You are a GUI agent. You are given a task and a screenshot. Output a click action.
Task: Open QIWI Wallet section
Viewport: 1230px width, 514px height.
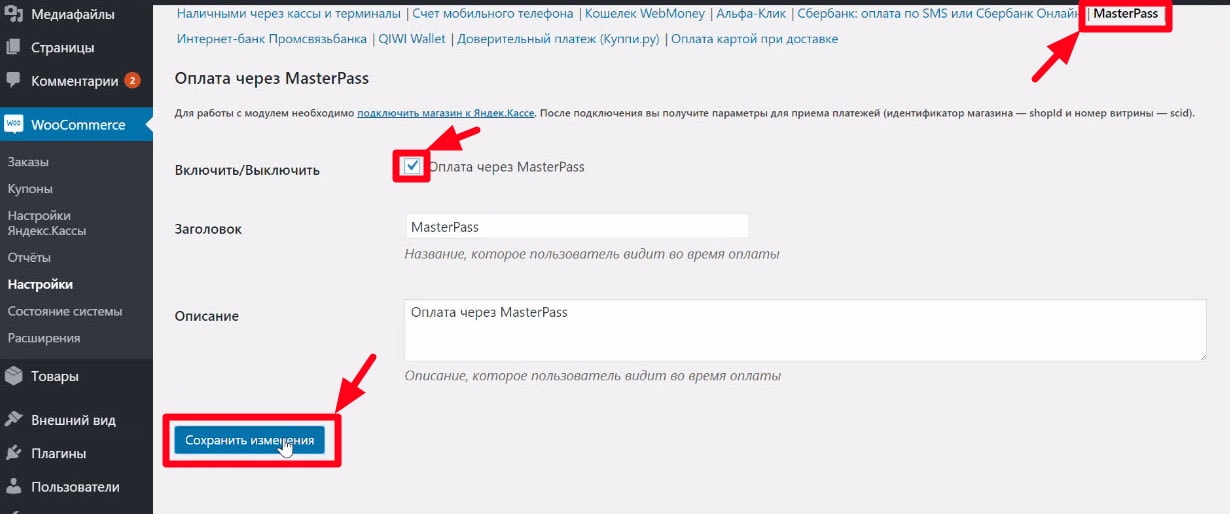(x=412, y=39)
